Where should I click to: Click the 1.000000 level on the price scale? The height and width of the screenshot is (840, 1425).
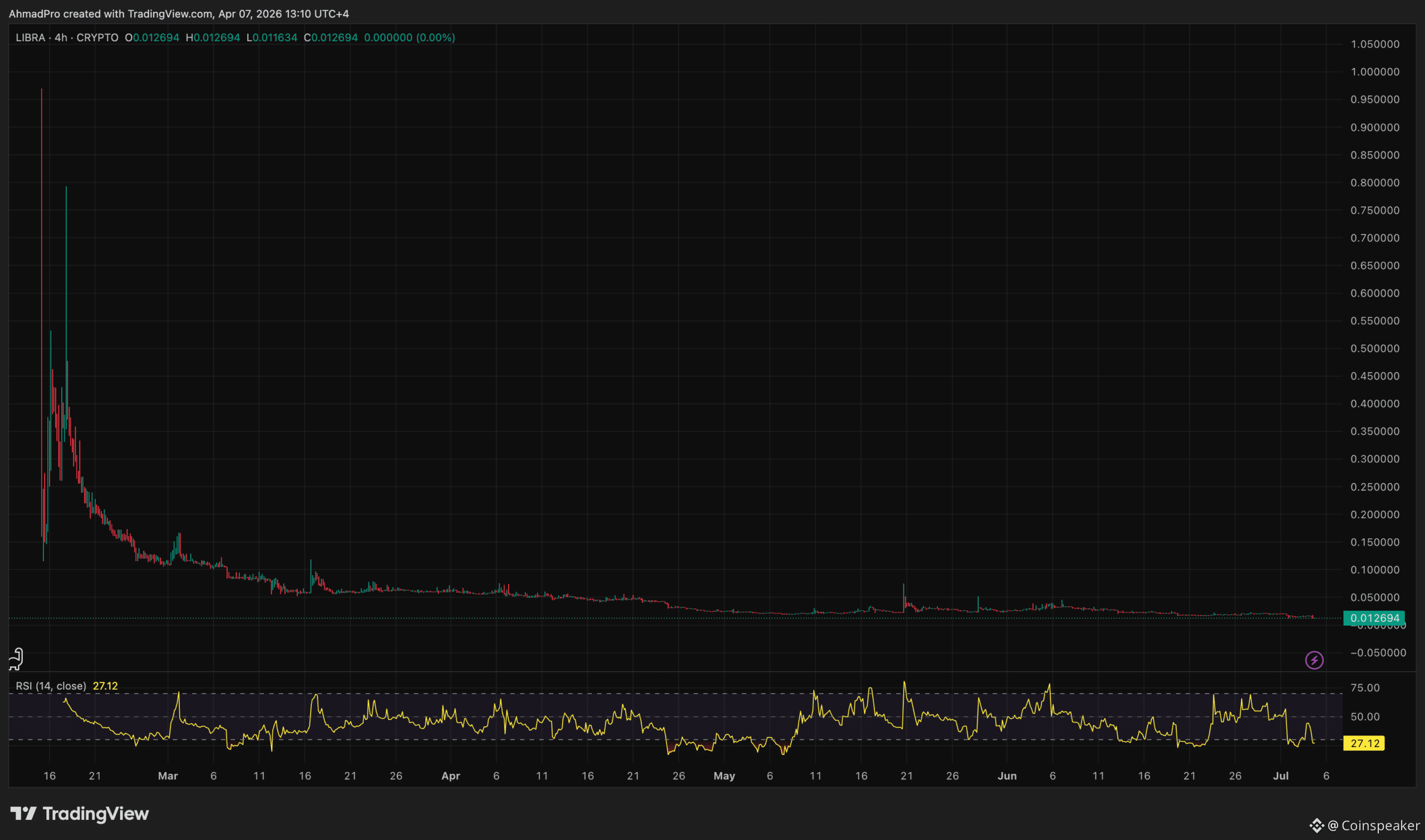[x=1375, y=72]
